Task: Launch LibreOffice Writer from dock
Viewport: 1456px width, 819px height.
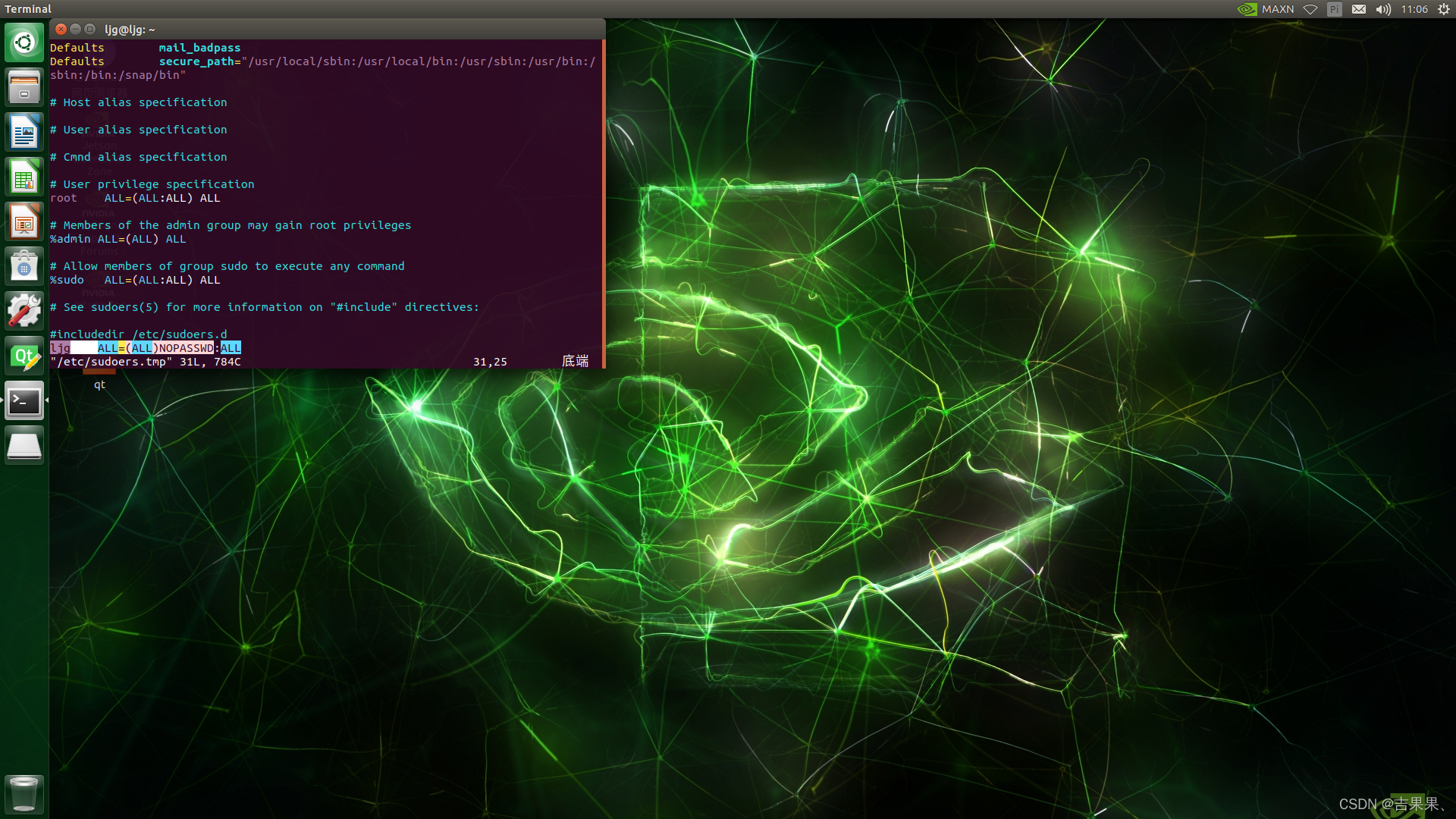Action: [24, 133]
